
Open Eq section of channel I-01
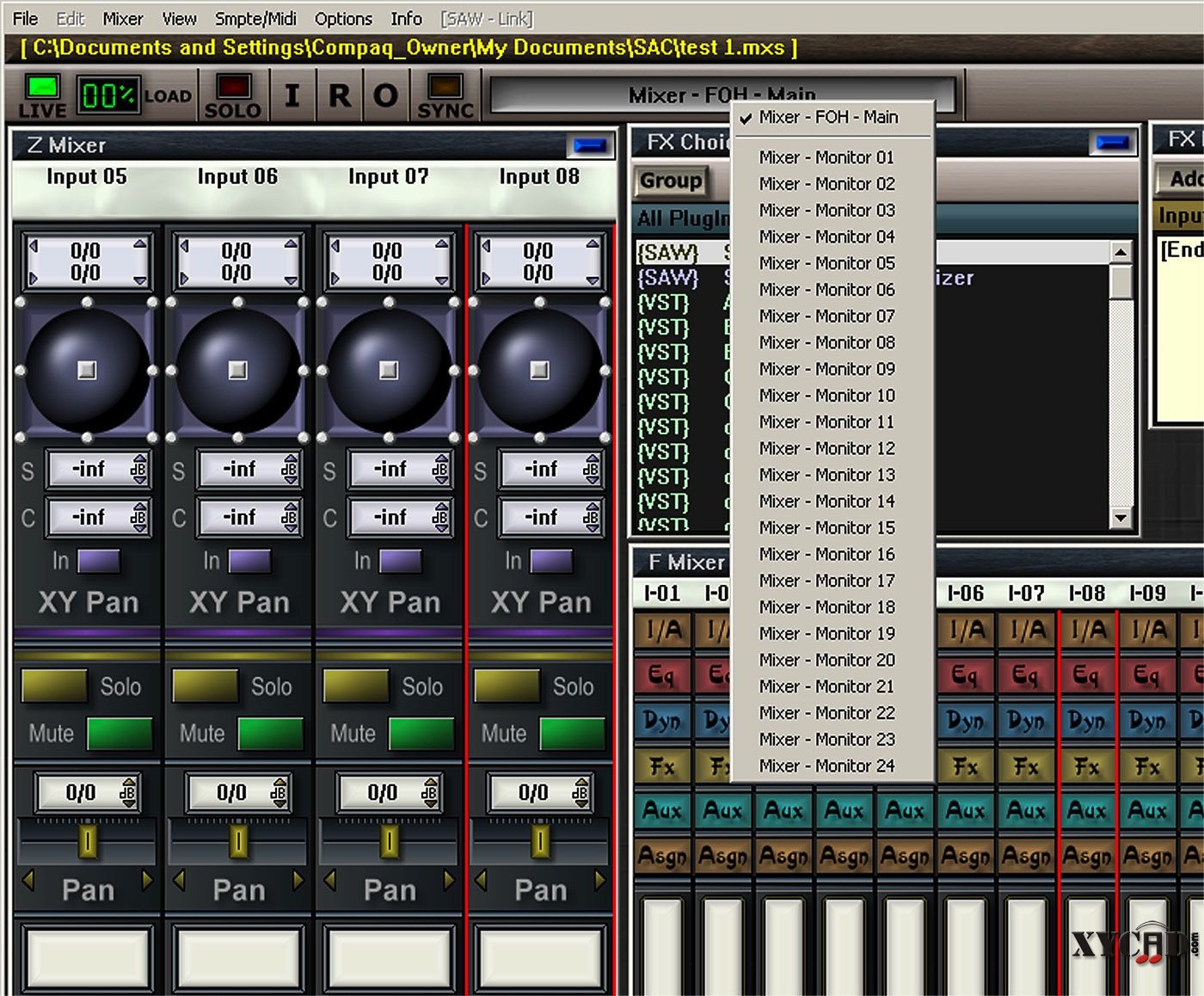[x=663, y=675]
